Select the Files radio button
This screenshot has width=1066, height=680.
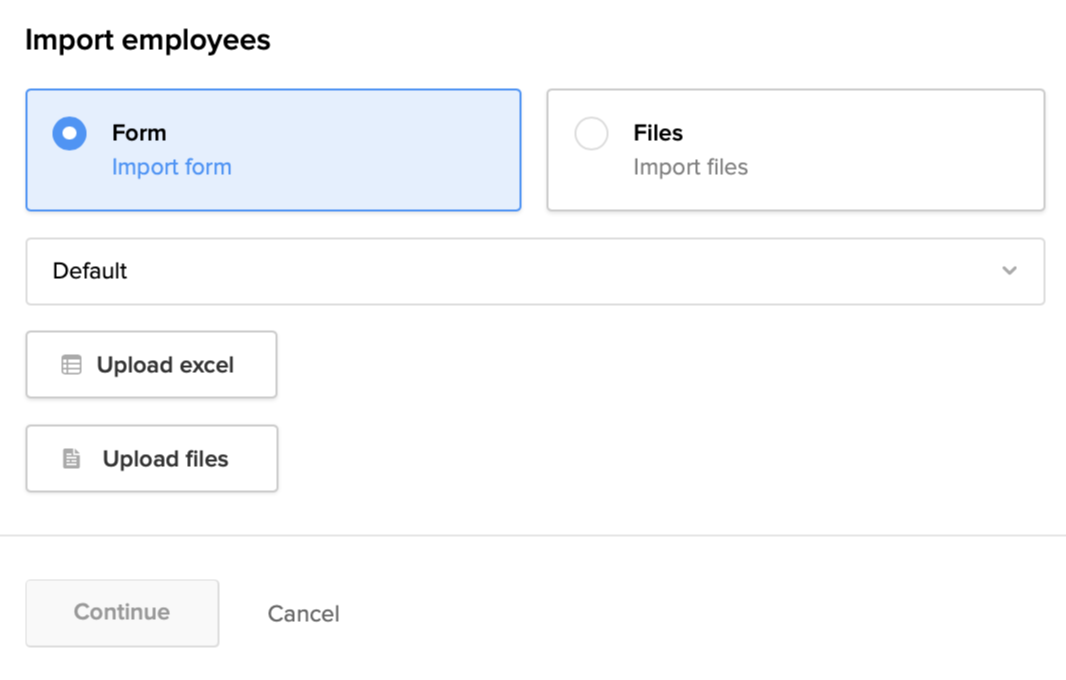click(591, 133)
